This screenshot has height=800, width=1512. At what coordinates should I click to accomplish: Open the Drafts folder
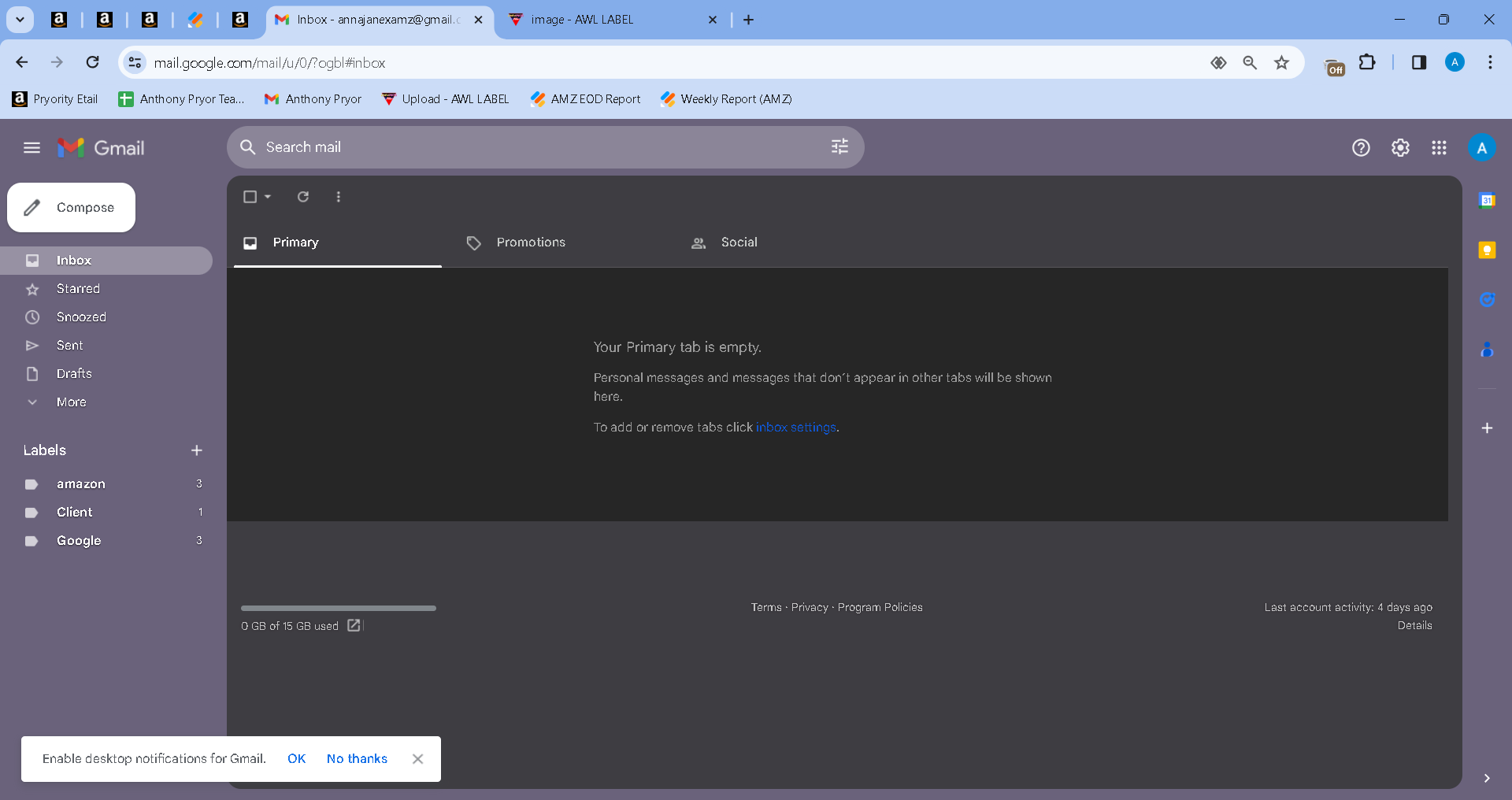click(106, 374)
